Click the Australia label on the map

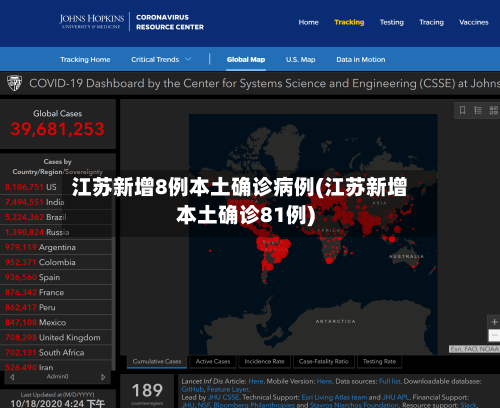tap(406, 257)
